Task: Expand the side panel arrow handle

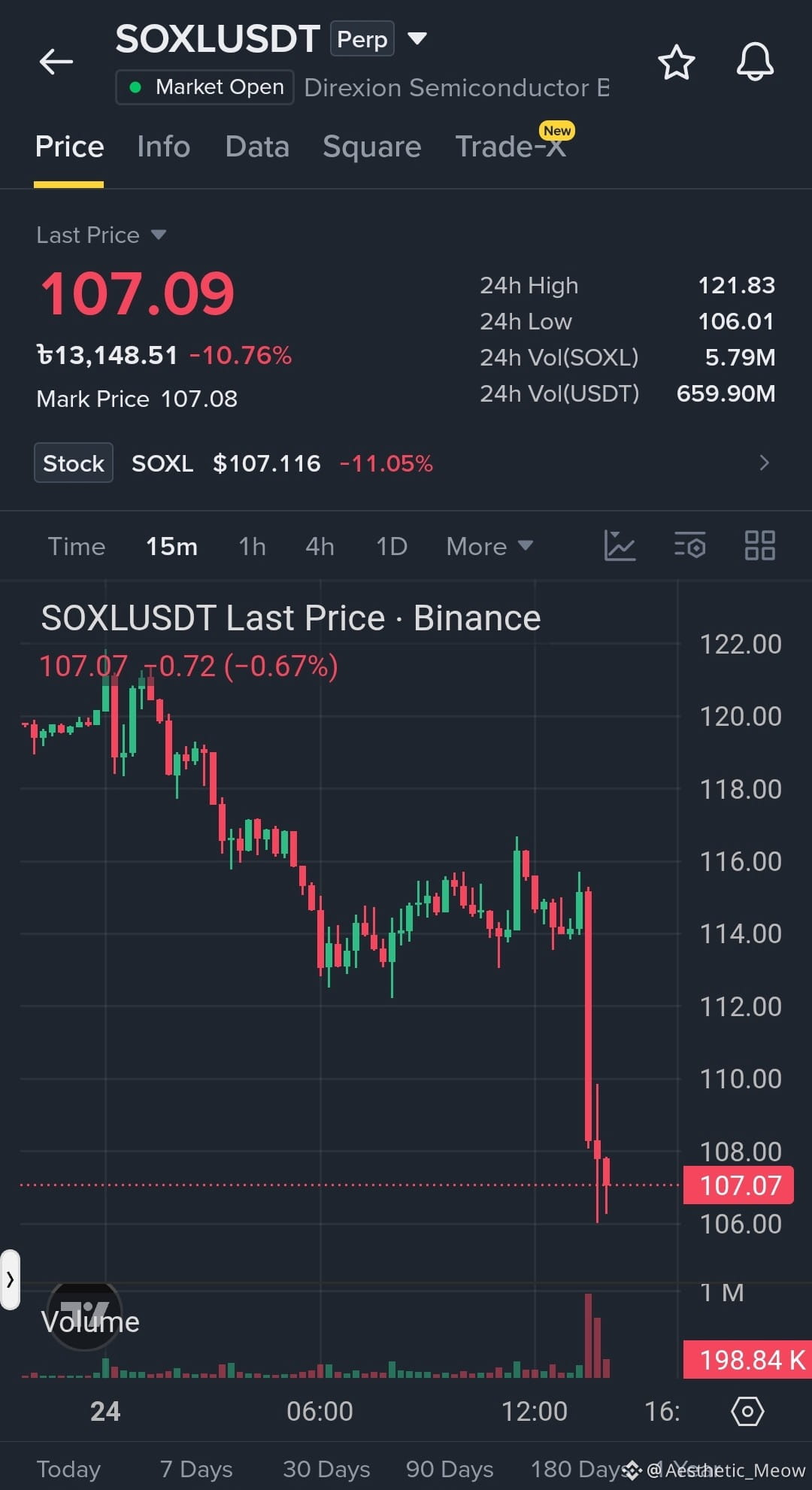Action: point(10,1279)
